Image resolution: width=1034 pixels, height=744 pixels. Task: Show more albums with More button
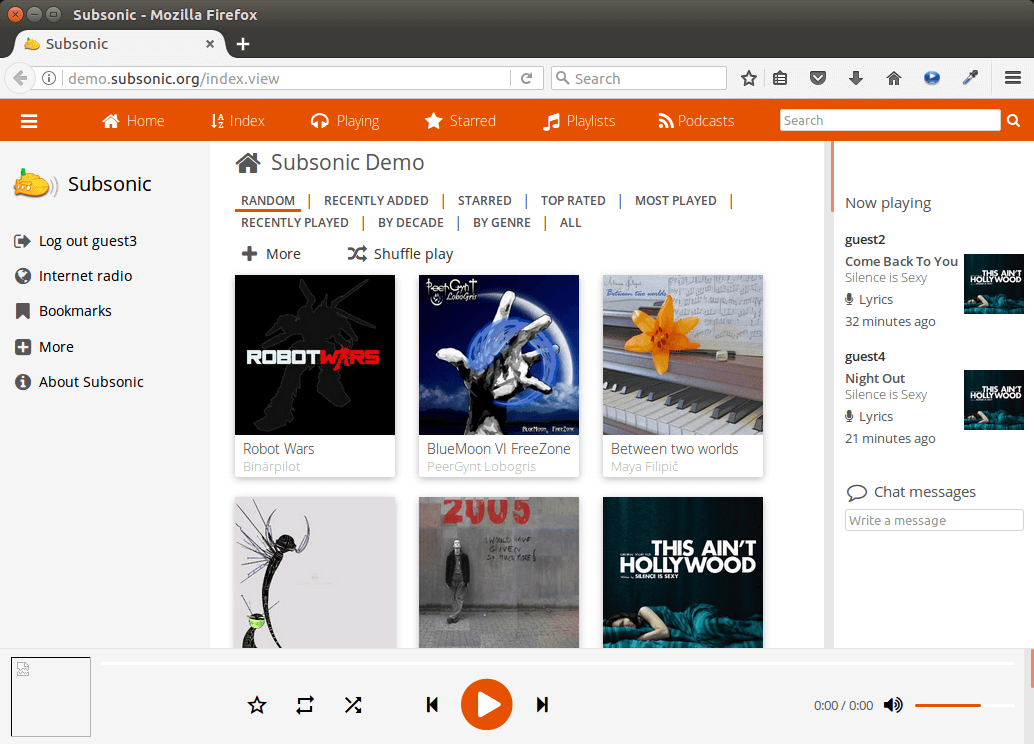(271, 254)
